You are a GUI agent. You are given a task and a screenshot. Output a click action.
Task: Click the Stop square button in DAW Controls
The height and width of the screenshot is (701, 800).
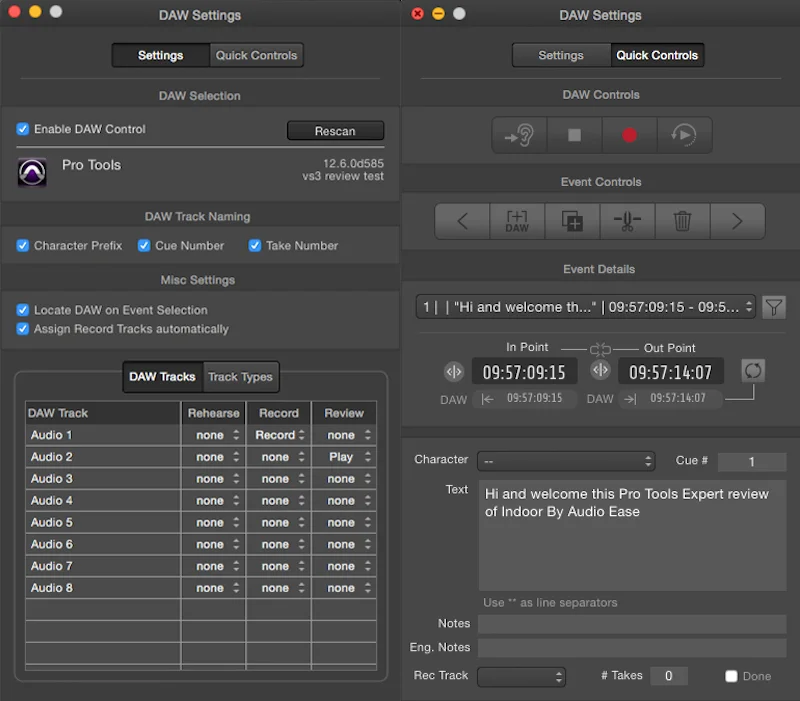574,135
